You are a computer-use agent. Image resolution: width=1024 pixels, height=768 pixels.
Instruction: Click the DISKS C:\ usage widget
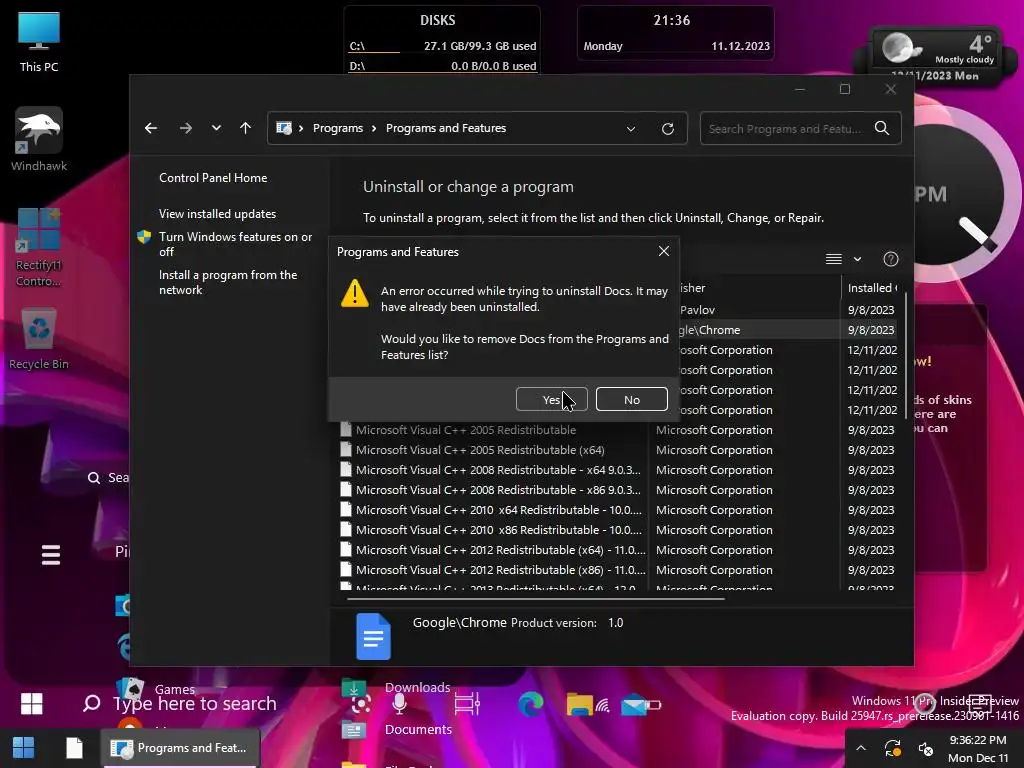[442, 46]
